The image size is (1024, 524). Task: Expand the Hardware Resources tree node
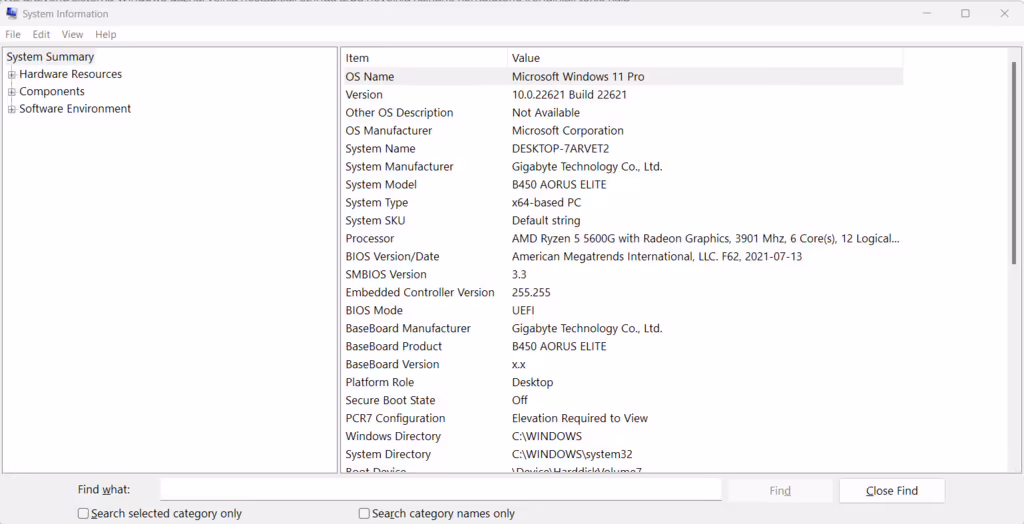tap(11, 75)
